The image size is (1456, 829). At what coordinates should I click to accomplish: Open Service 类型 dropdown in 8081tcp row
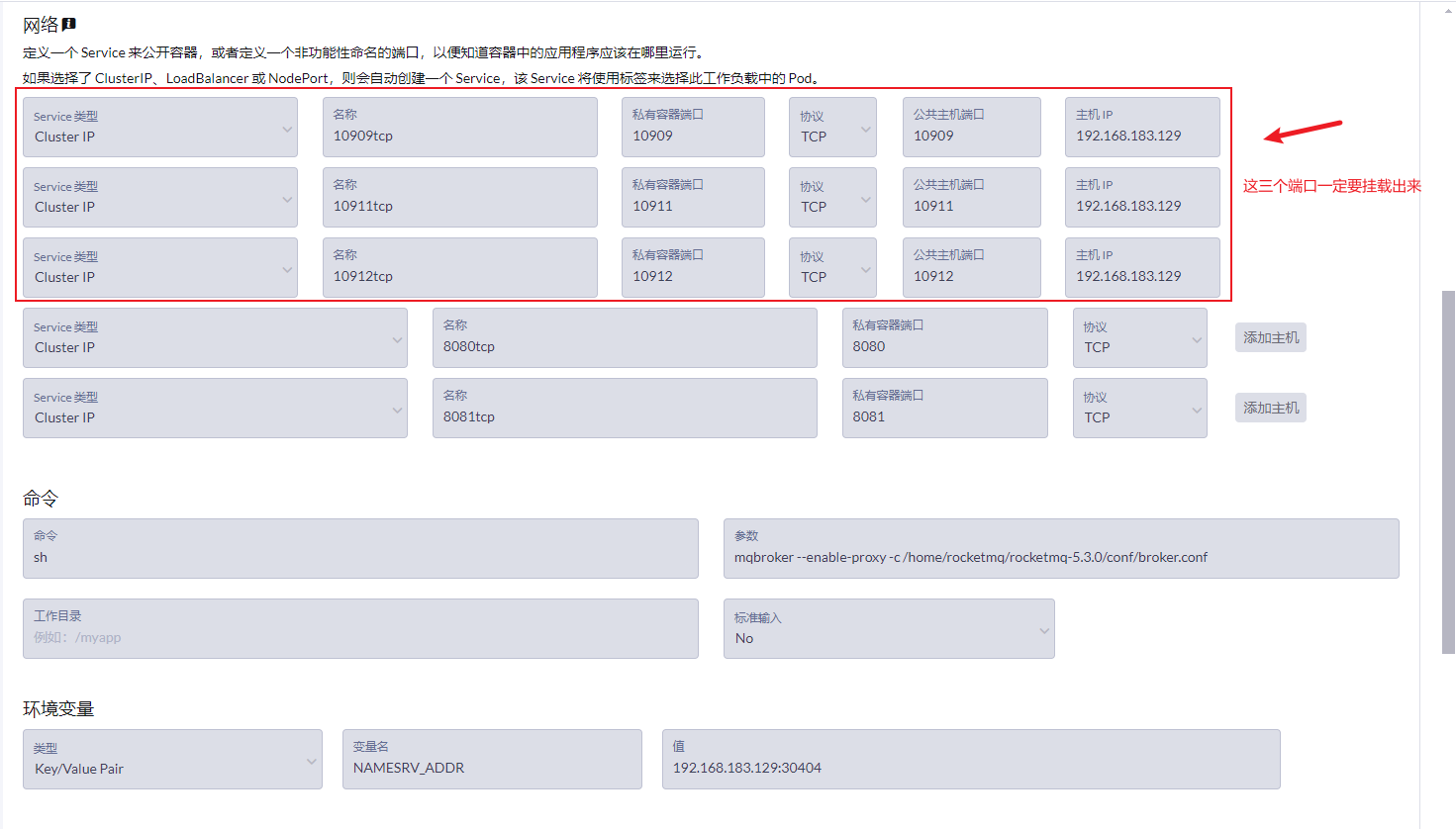tap(215, 408)
